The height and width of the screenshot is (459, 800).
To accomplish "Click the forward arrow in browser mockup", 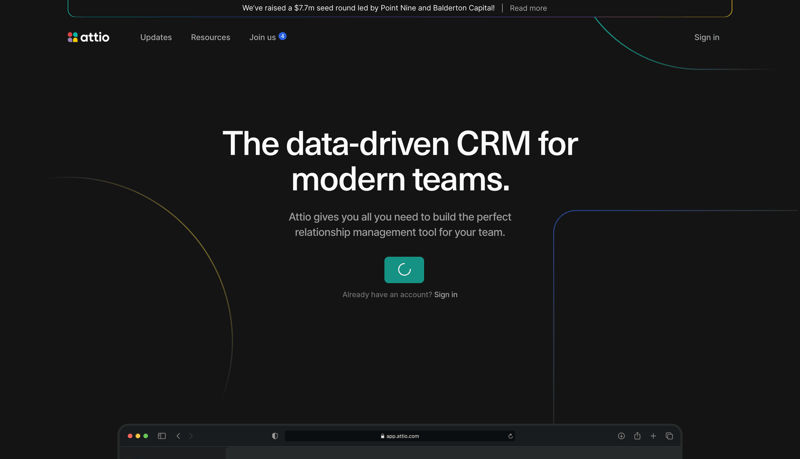I will point(192,436).
